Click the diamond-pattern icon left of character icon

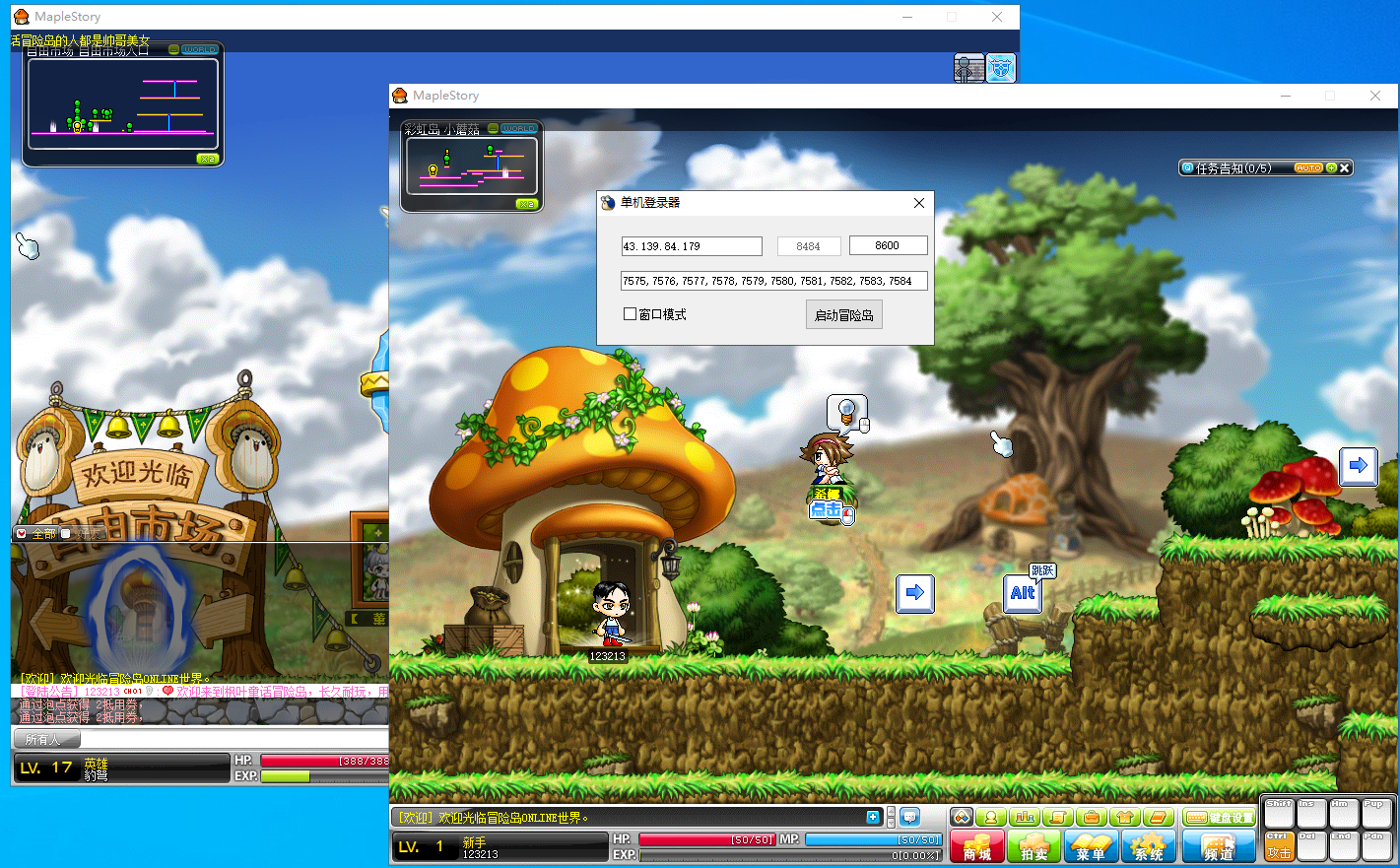pyautogui.click(x=962, y=818)
